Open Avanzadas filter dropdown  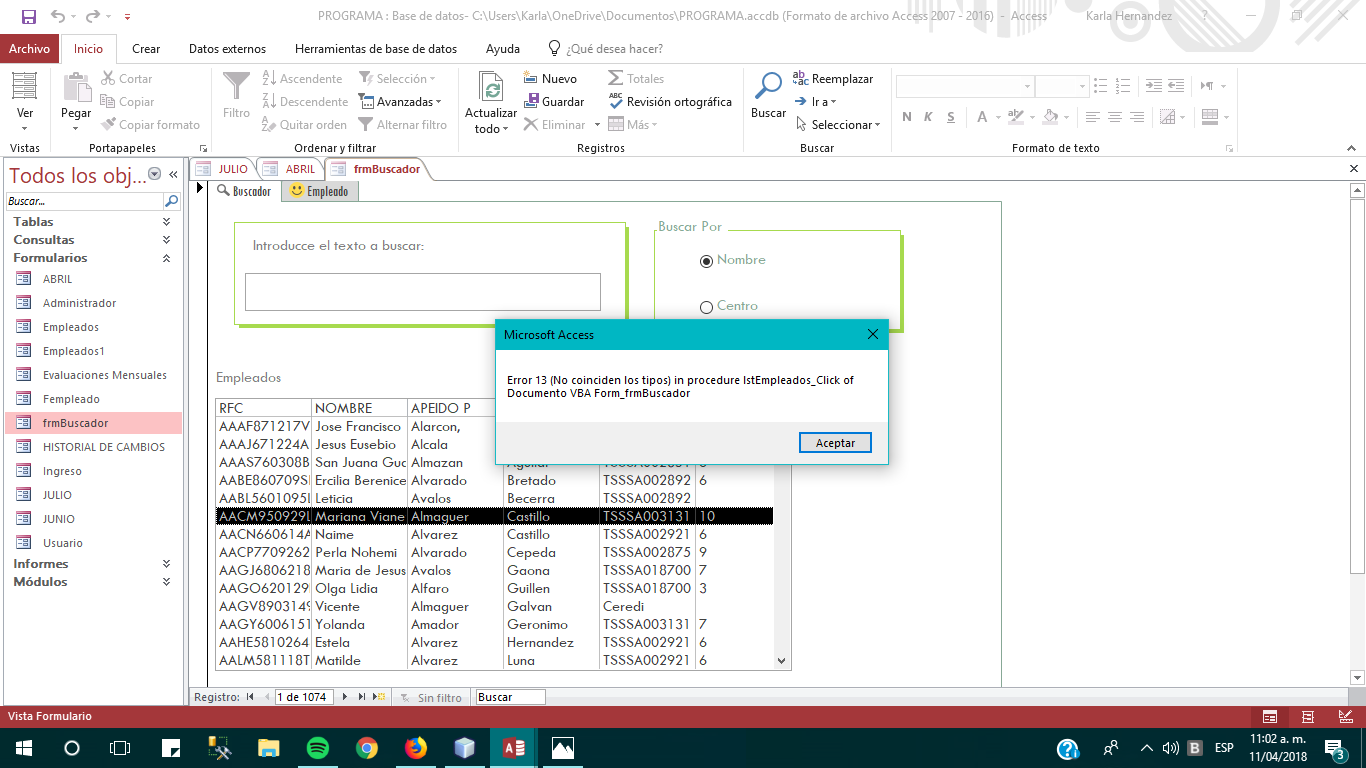point(400,102)
